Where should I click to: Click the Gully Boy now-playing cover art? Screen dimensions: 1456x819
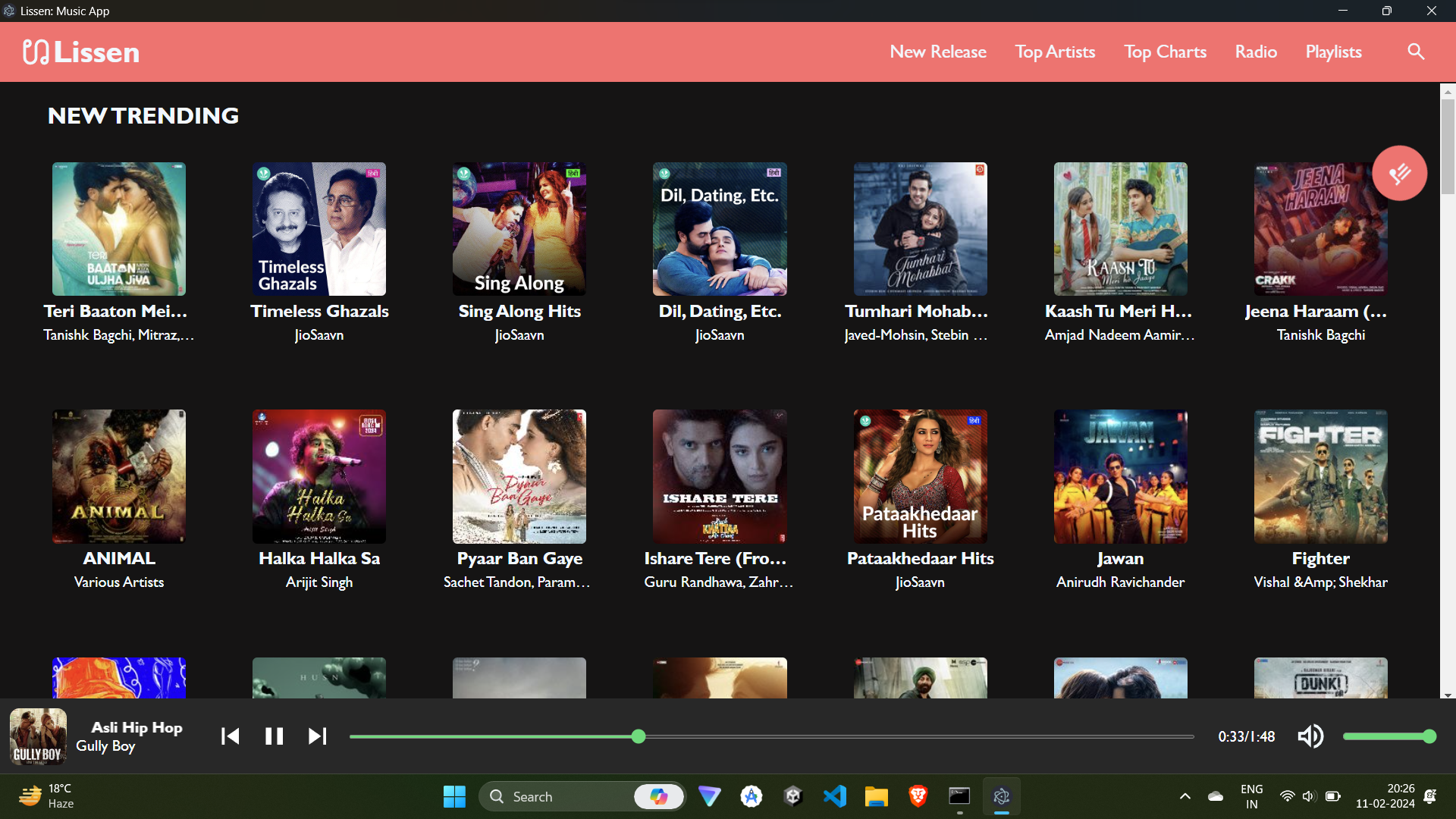pyautogui.click(x=38, y=736)
